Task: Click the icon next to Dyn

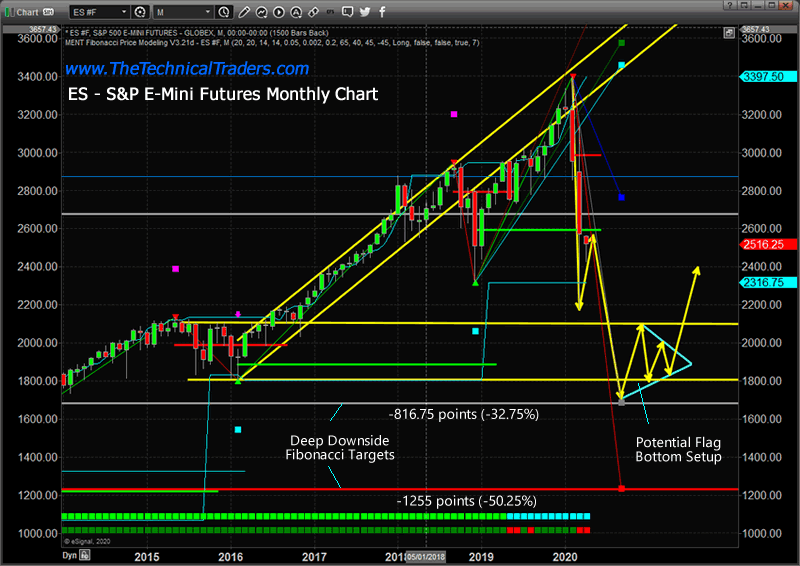Action: tap(85, 555)
